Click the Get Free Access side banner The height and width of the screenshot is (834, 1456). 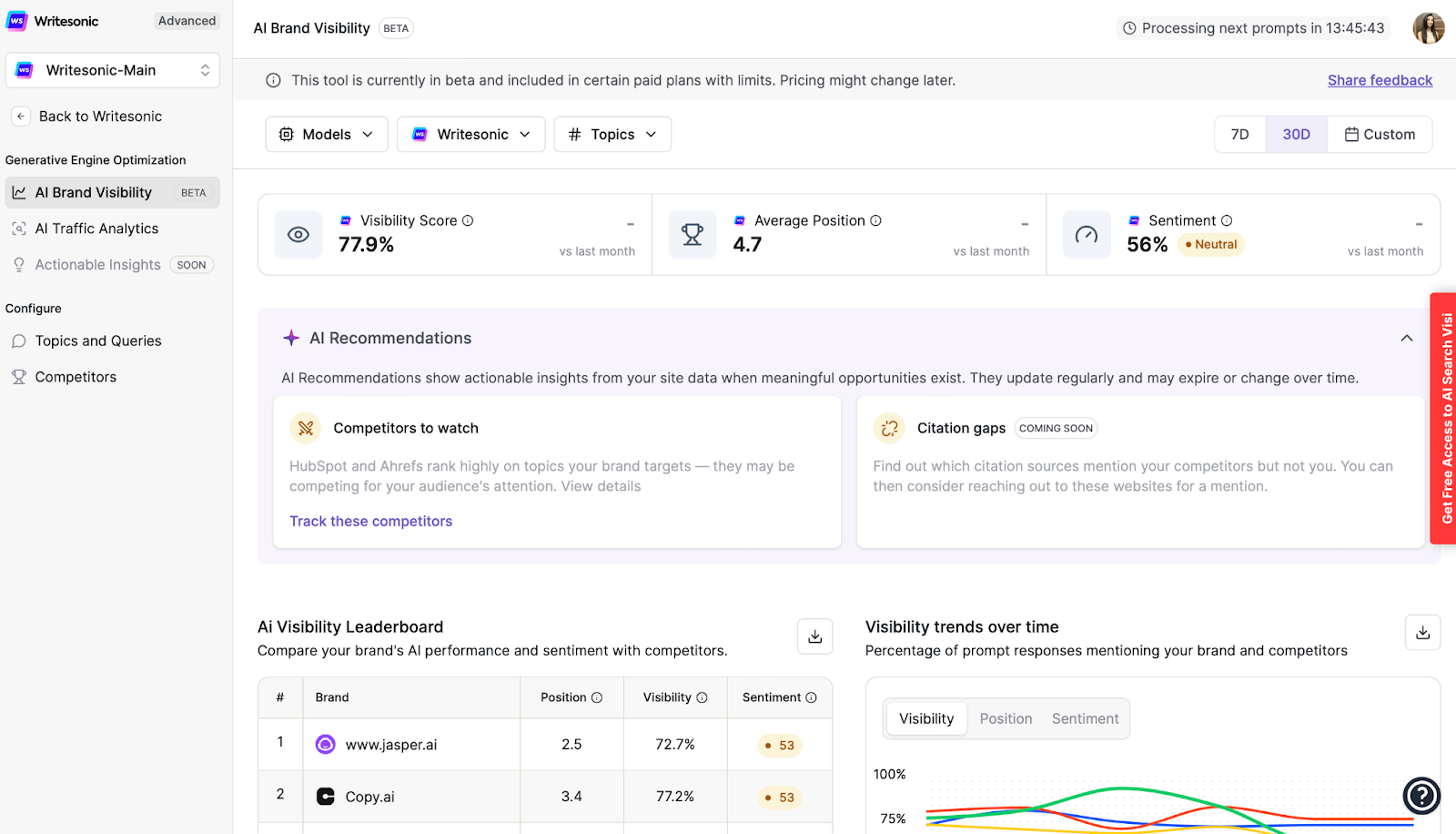point(1443,419)
